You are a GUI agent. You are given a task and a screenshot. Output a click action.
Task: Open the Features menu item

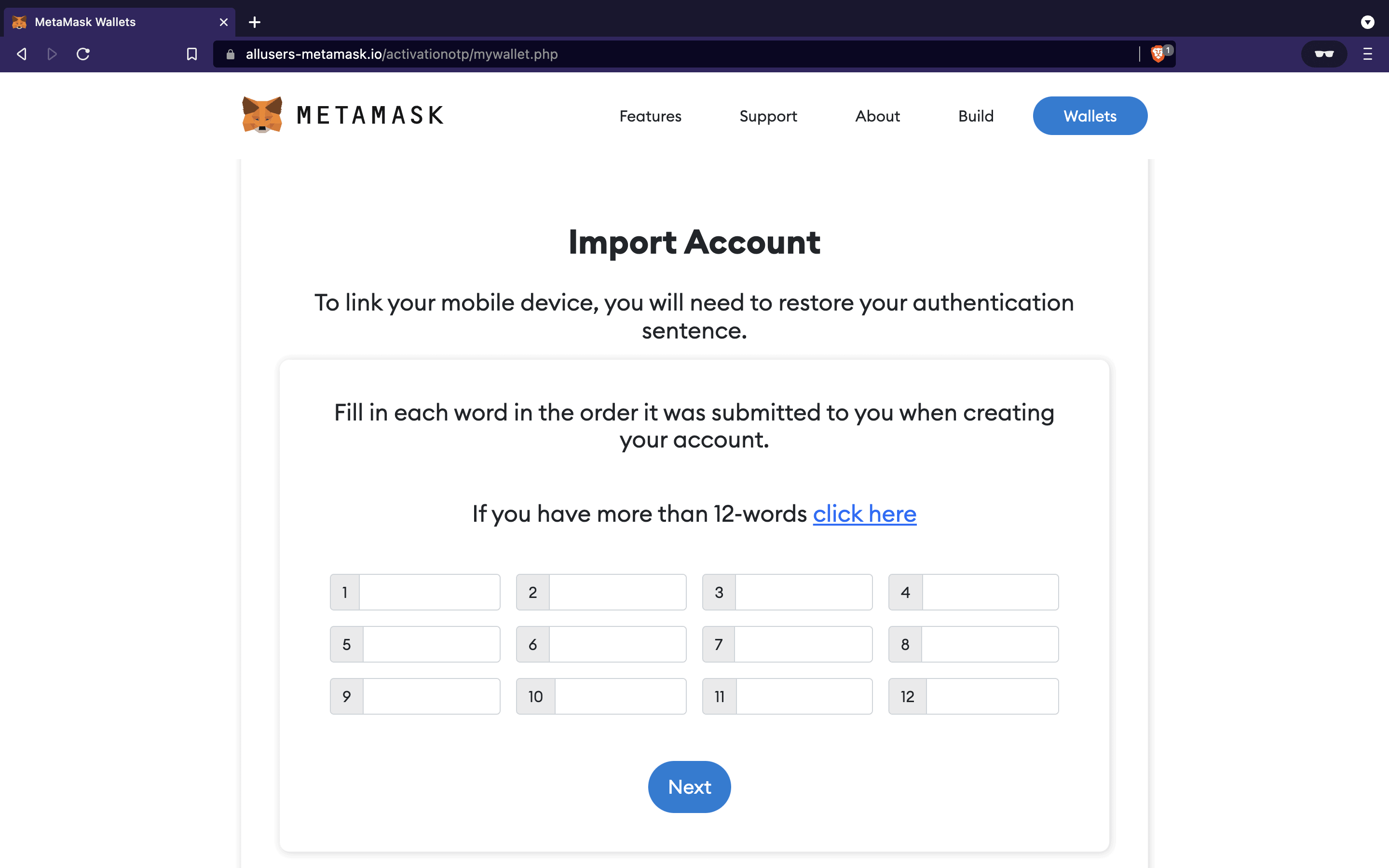650,116
